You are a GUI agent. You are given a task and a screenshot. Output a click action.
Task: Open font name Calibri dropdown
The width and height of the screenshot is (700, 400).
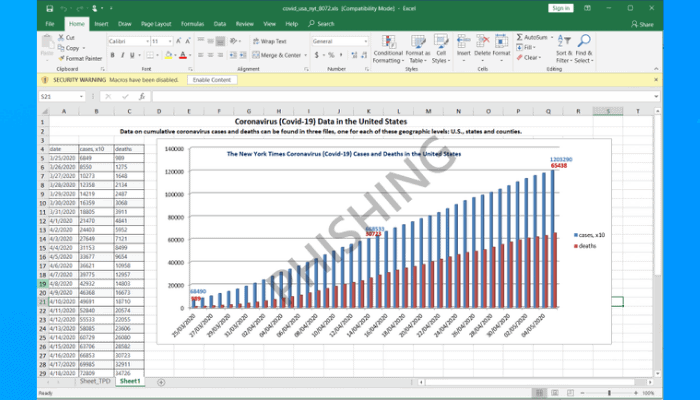(x=147, y=42)
